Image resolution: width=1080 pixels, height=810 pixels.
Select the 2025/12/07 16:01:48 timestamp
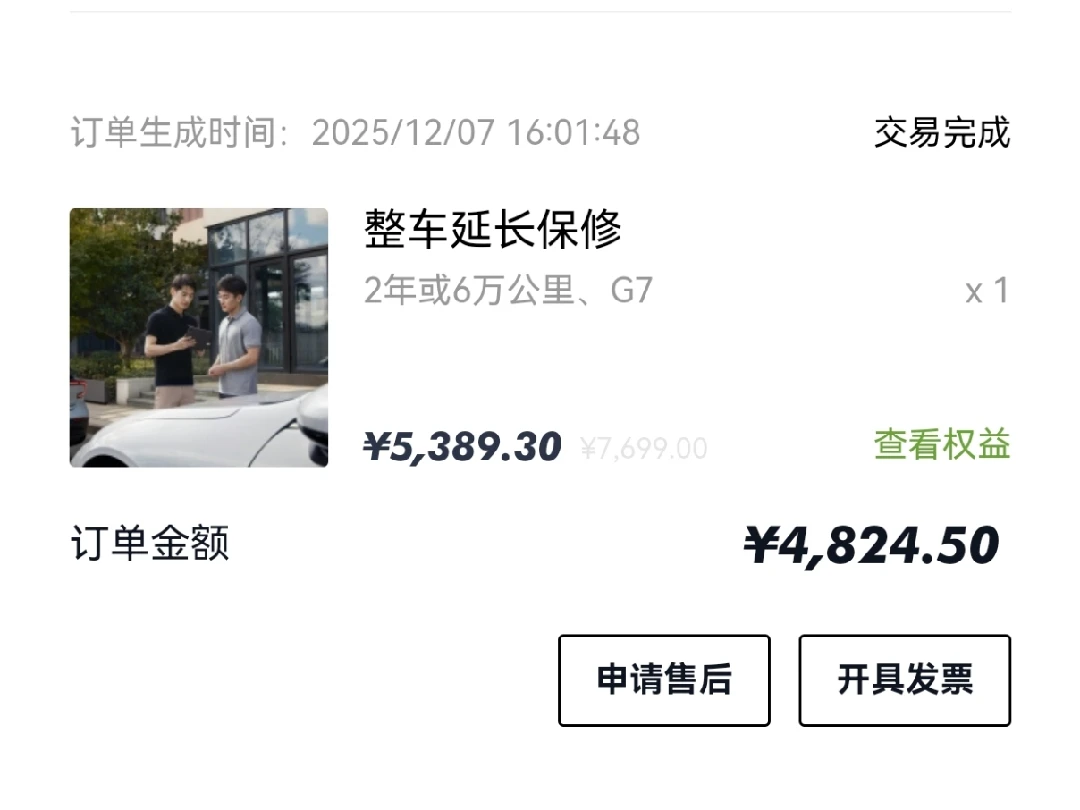(476, 132)
